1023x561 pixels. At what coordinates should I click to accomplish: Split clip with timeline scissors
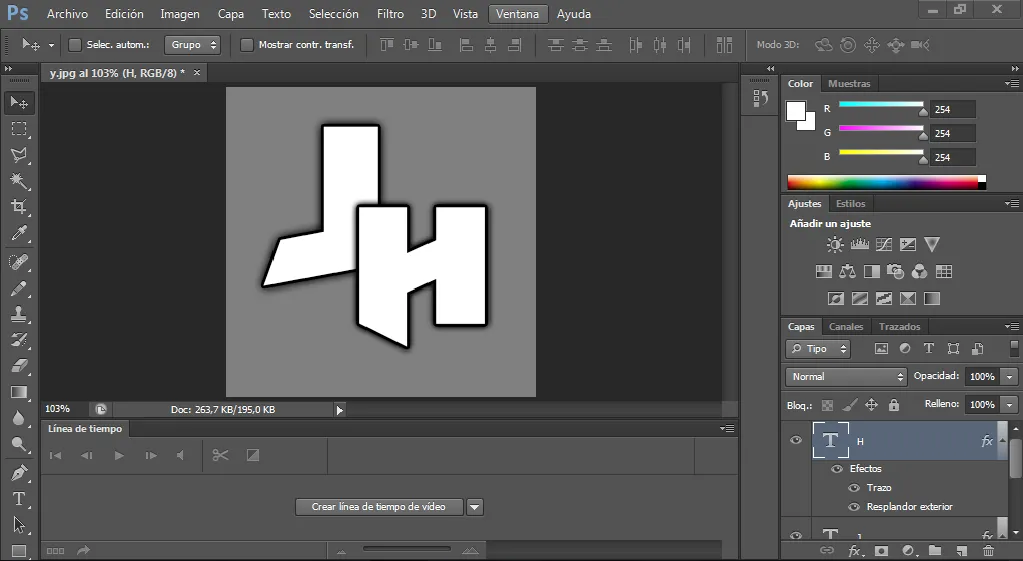[221, 455]
